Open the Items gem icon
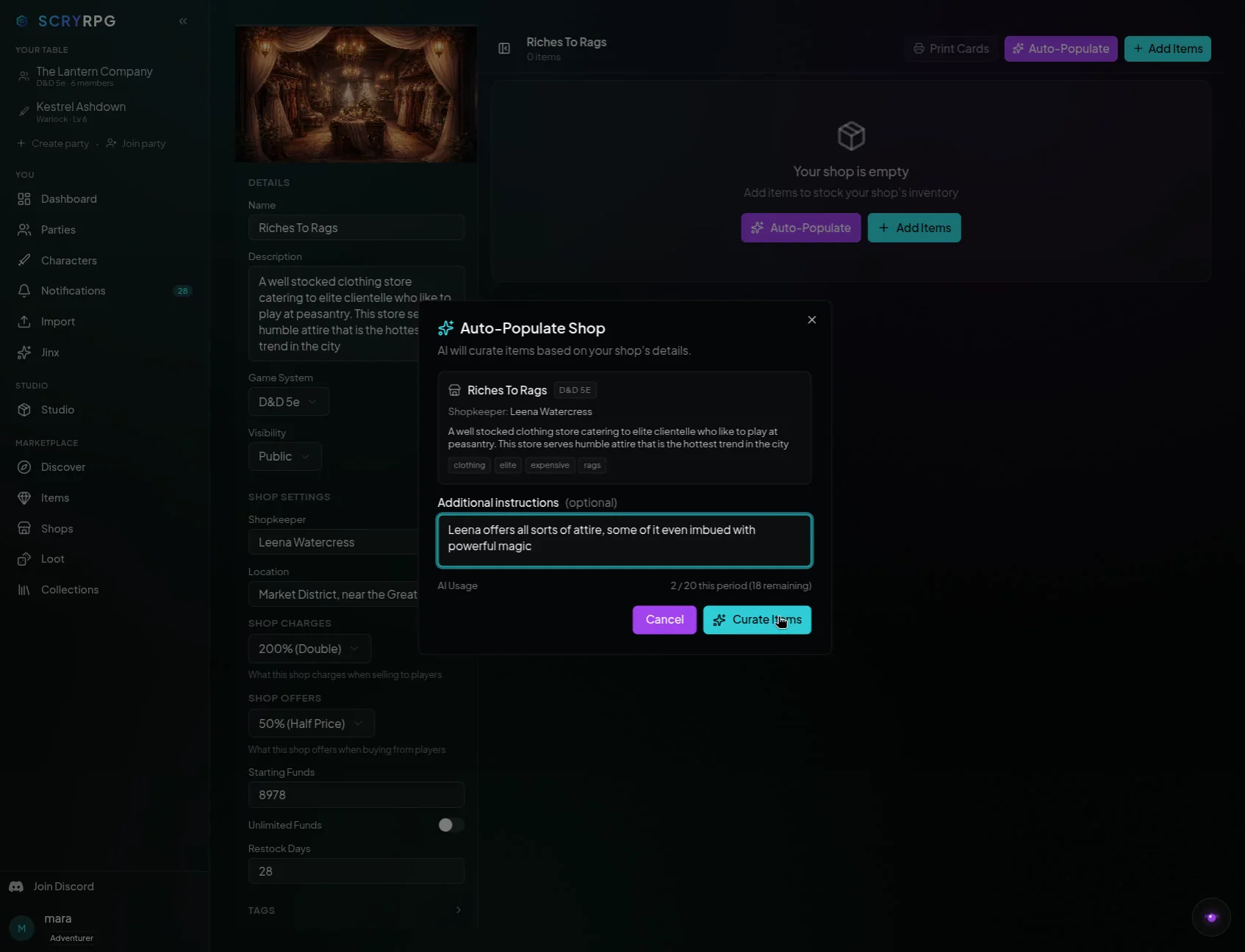The height and width of the screenshot is (952, 1245). click(x=24, y=498)
